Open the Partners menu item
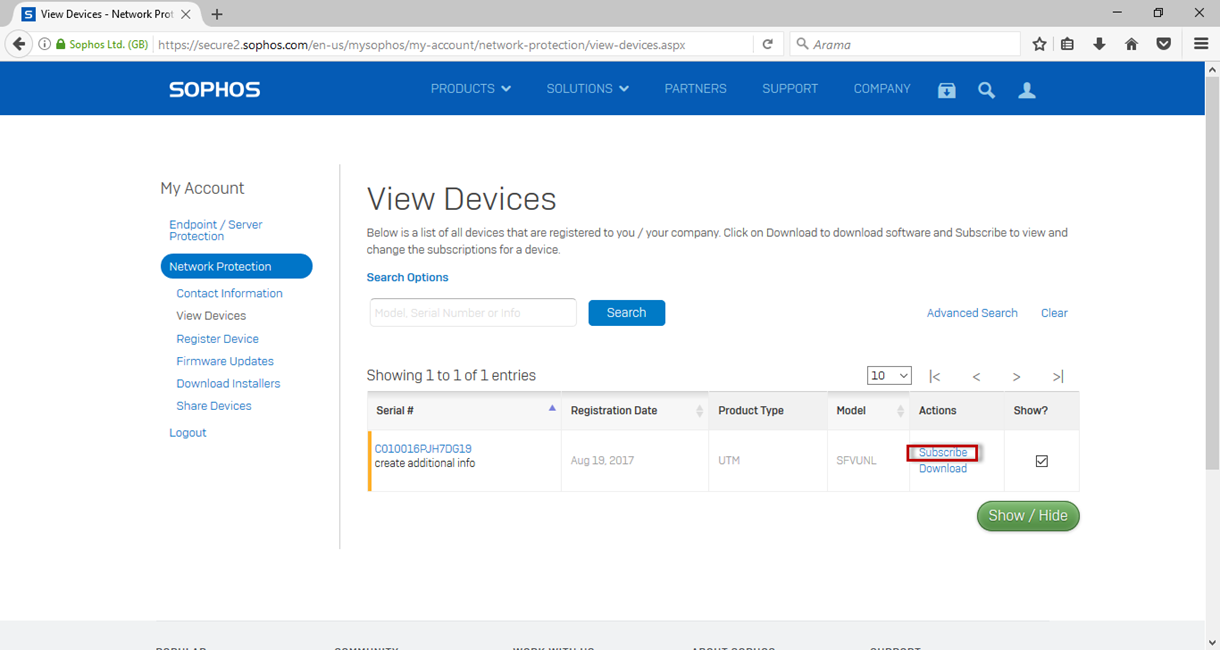 [695, 89]
